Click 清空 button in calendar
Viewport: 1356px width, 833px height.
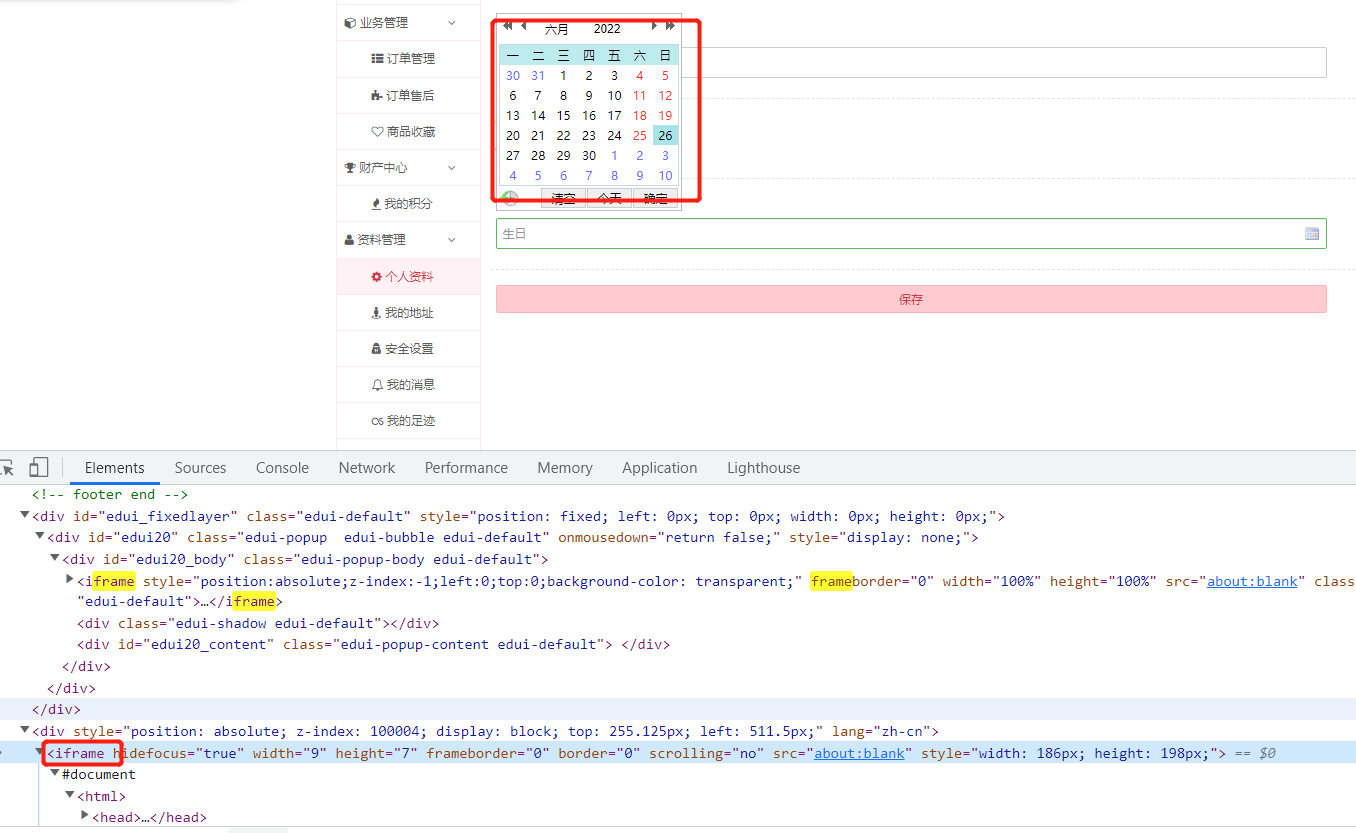[564, 198]
